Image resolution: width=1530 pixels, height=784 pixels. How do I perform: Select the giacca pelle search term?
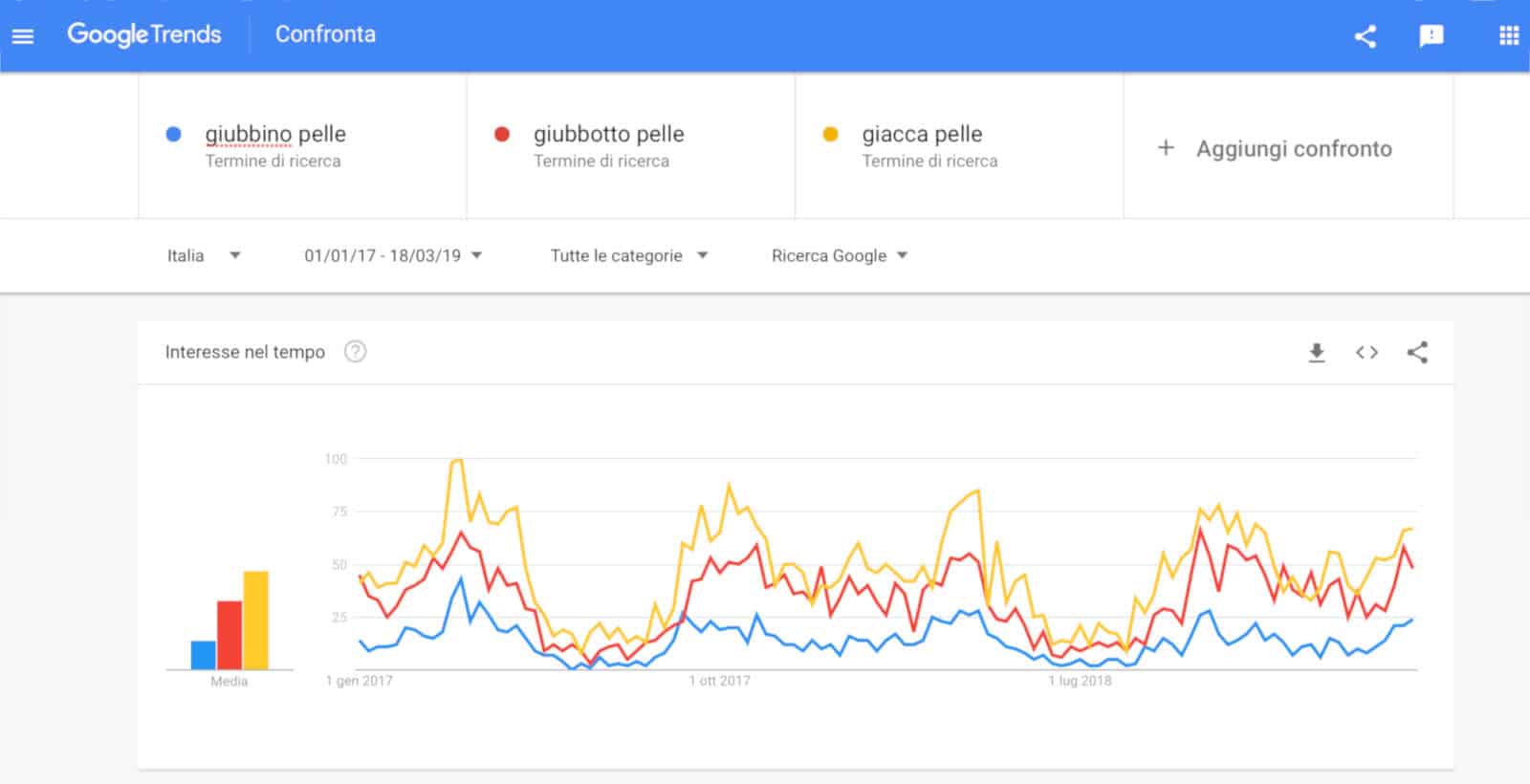point(922,135)
